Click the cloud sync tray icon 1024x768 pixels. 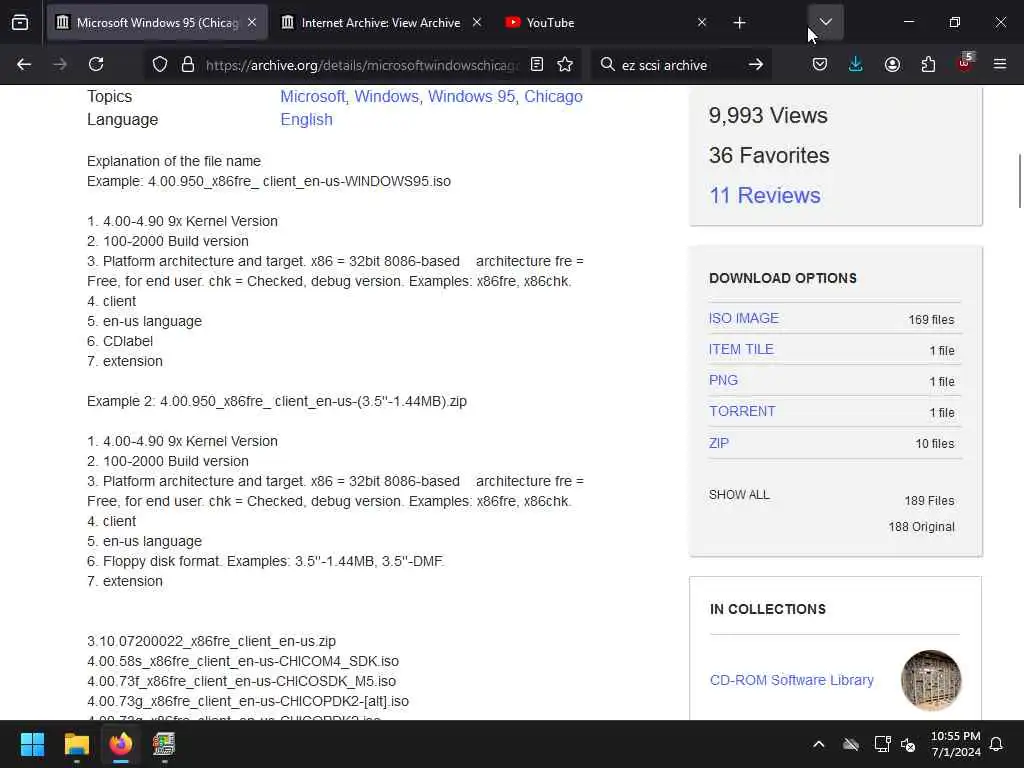tap(851, 744)
